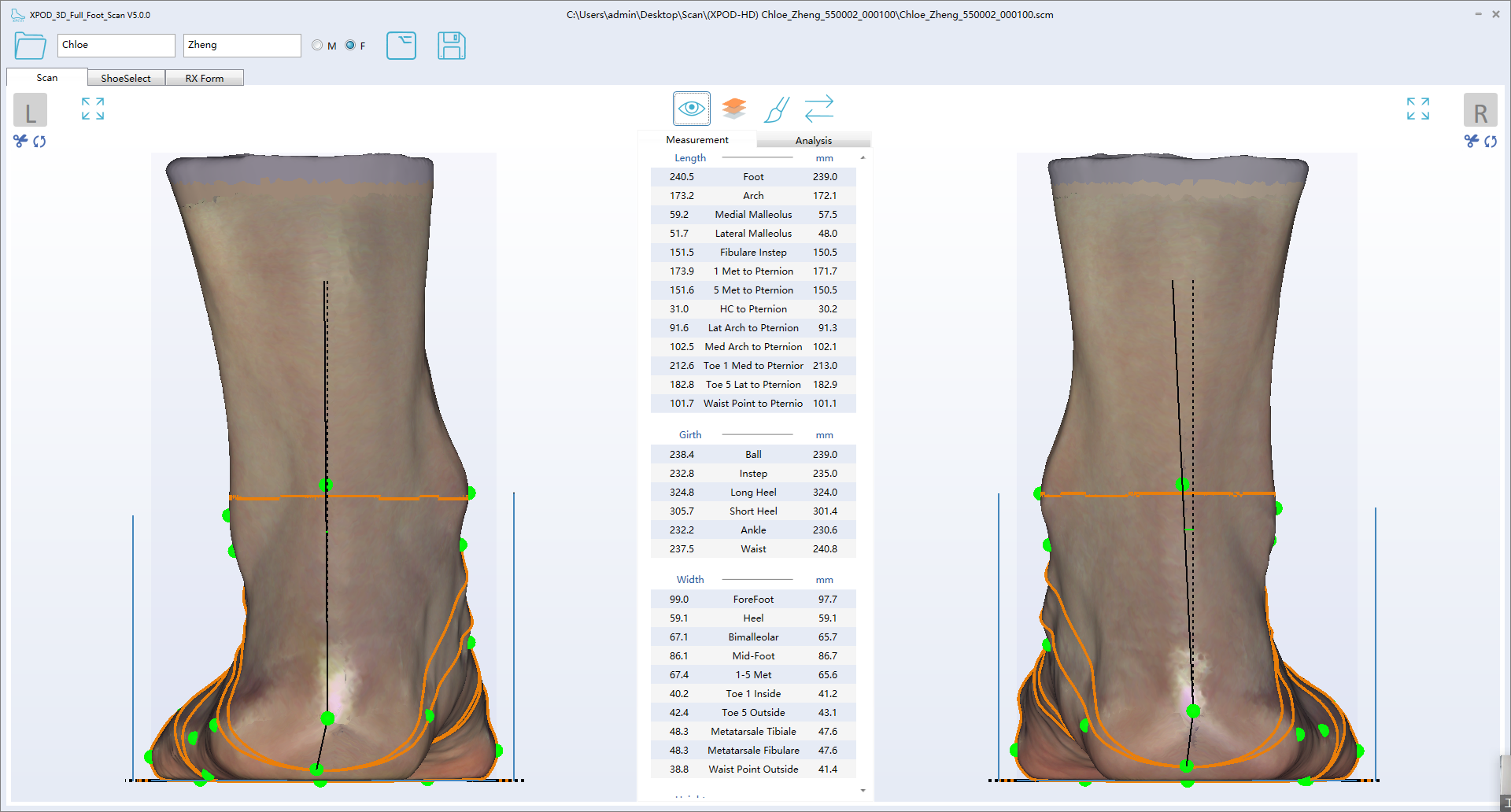Image resolution: width=1511 pixels, height=812 pixels.
Task: Open a scan file via folder icon
Action: (29, 46)
